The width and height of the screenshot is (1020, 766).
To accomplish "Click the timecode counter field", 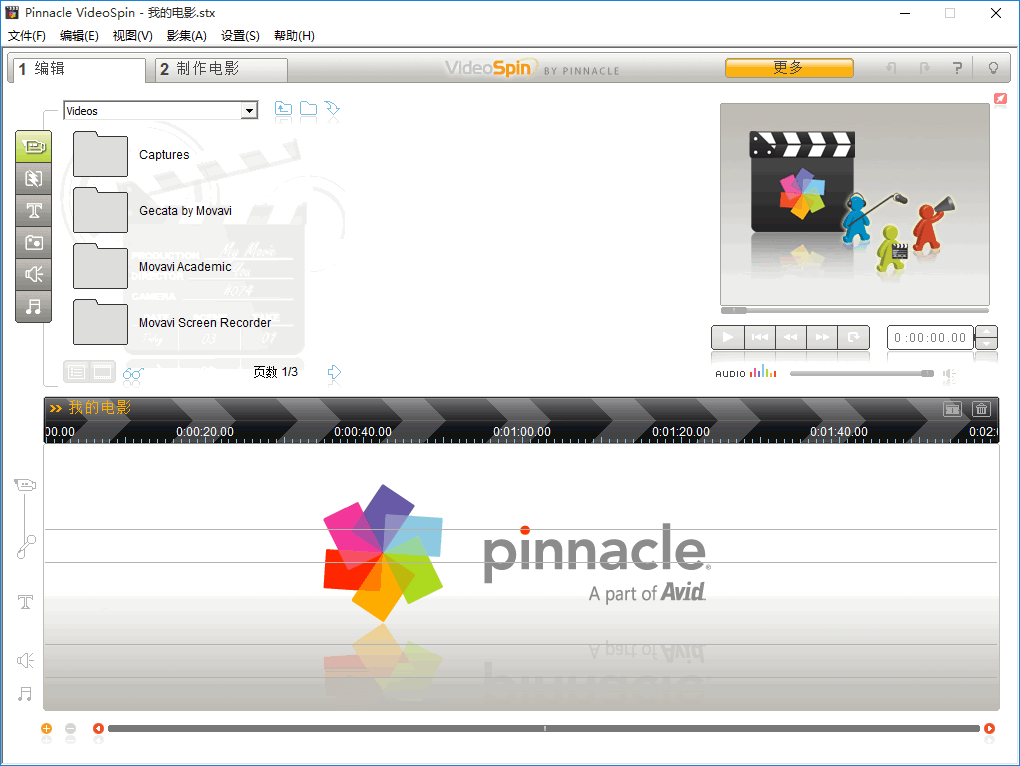I will (930, 337).
